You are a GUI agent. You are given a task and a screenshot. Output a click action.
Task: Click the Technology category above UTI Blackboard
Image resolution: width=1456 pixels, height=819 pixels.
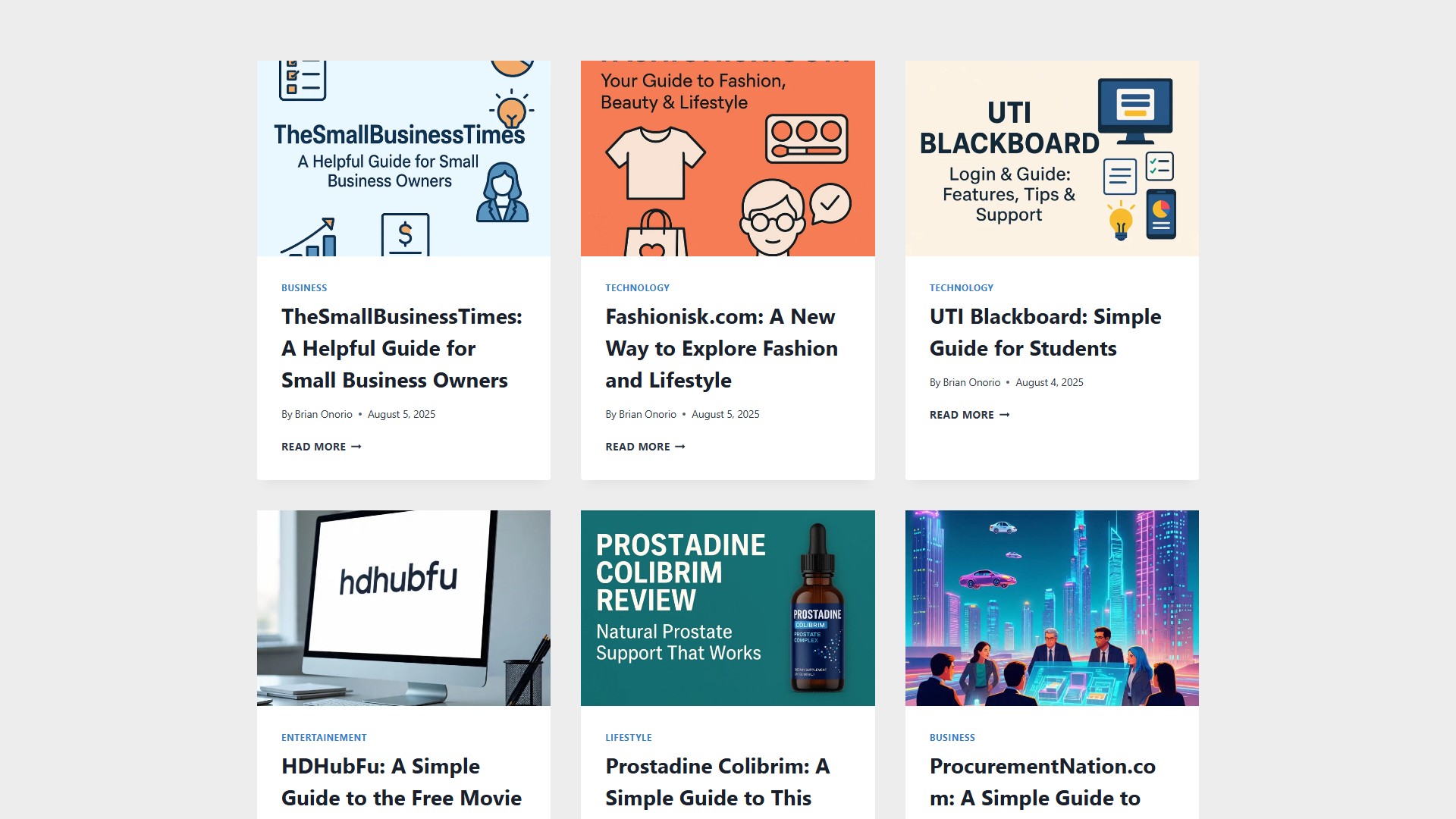coord(962,288)
